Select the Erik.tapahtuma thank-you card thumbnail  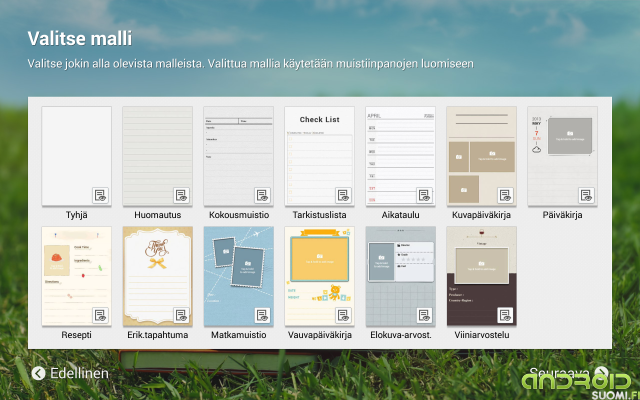point(158,276)
